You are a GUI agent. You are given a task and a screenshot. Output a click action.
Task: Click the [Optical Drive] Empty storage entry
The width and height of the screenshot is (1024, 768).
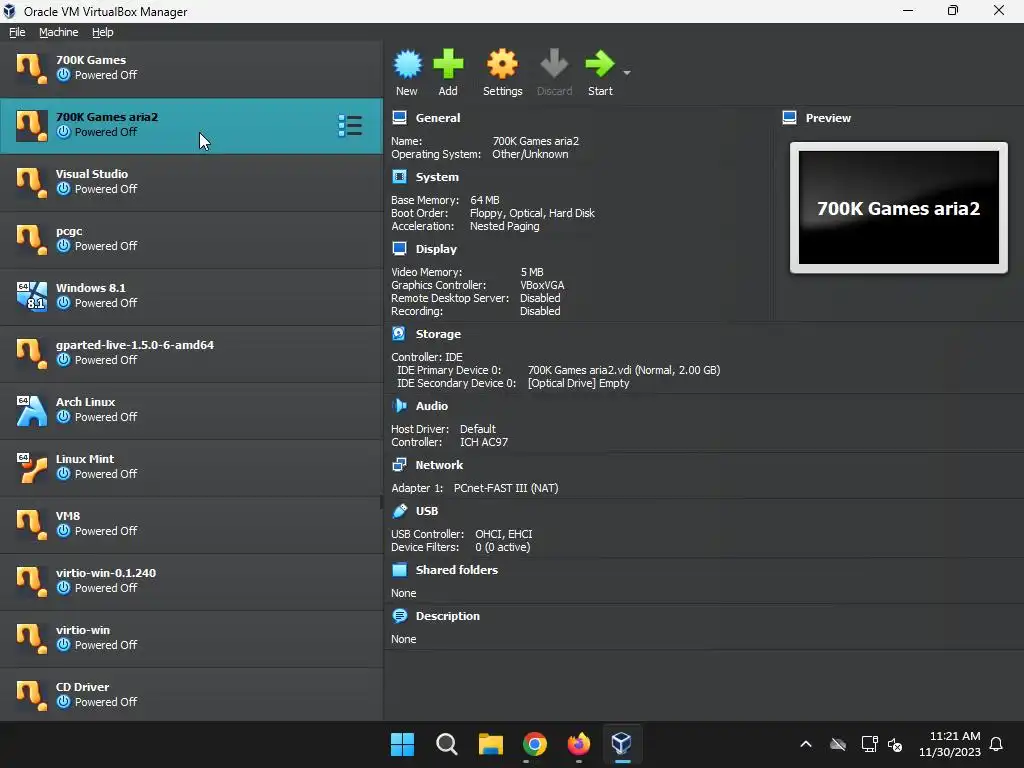578,383
